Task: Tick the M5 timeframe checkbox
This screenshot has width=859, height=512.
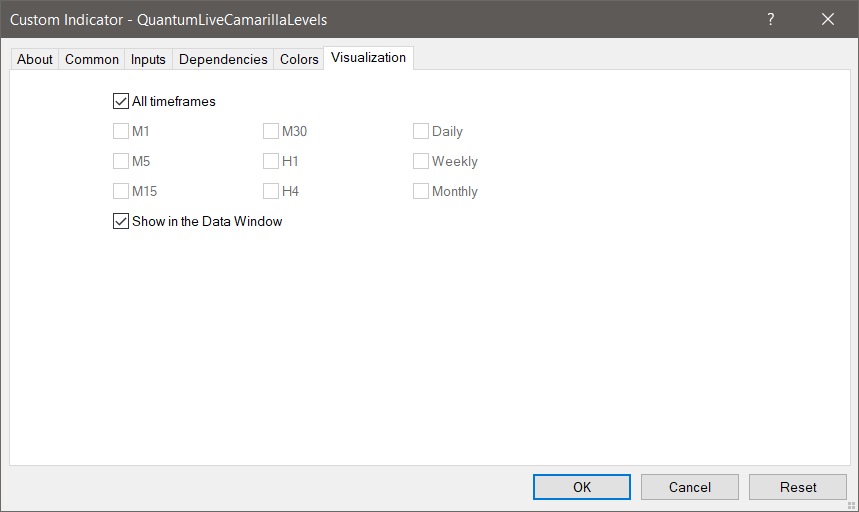Action: point(121,161)
